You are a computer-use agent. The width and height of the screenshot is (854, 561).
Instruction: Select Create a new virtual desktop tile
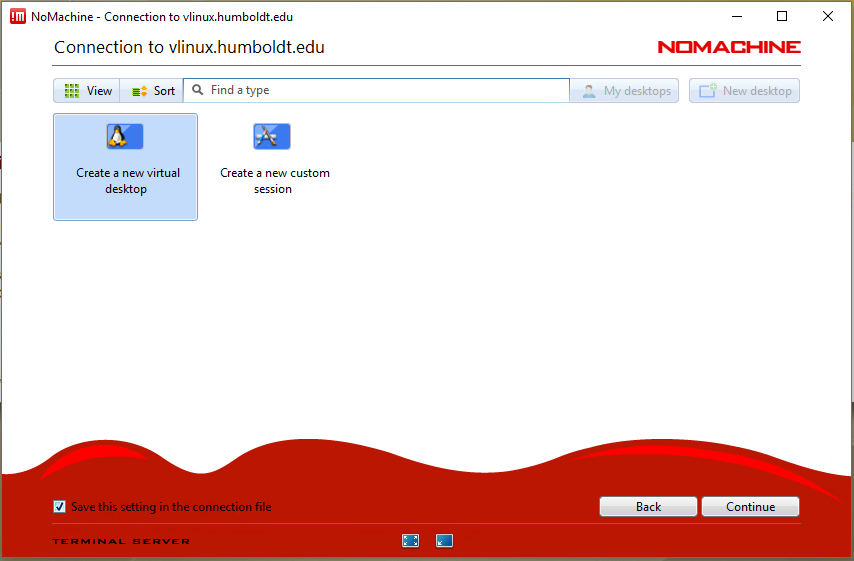125,167
